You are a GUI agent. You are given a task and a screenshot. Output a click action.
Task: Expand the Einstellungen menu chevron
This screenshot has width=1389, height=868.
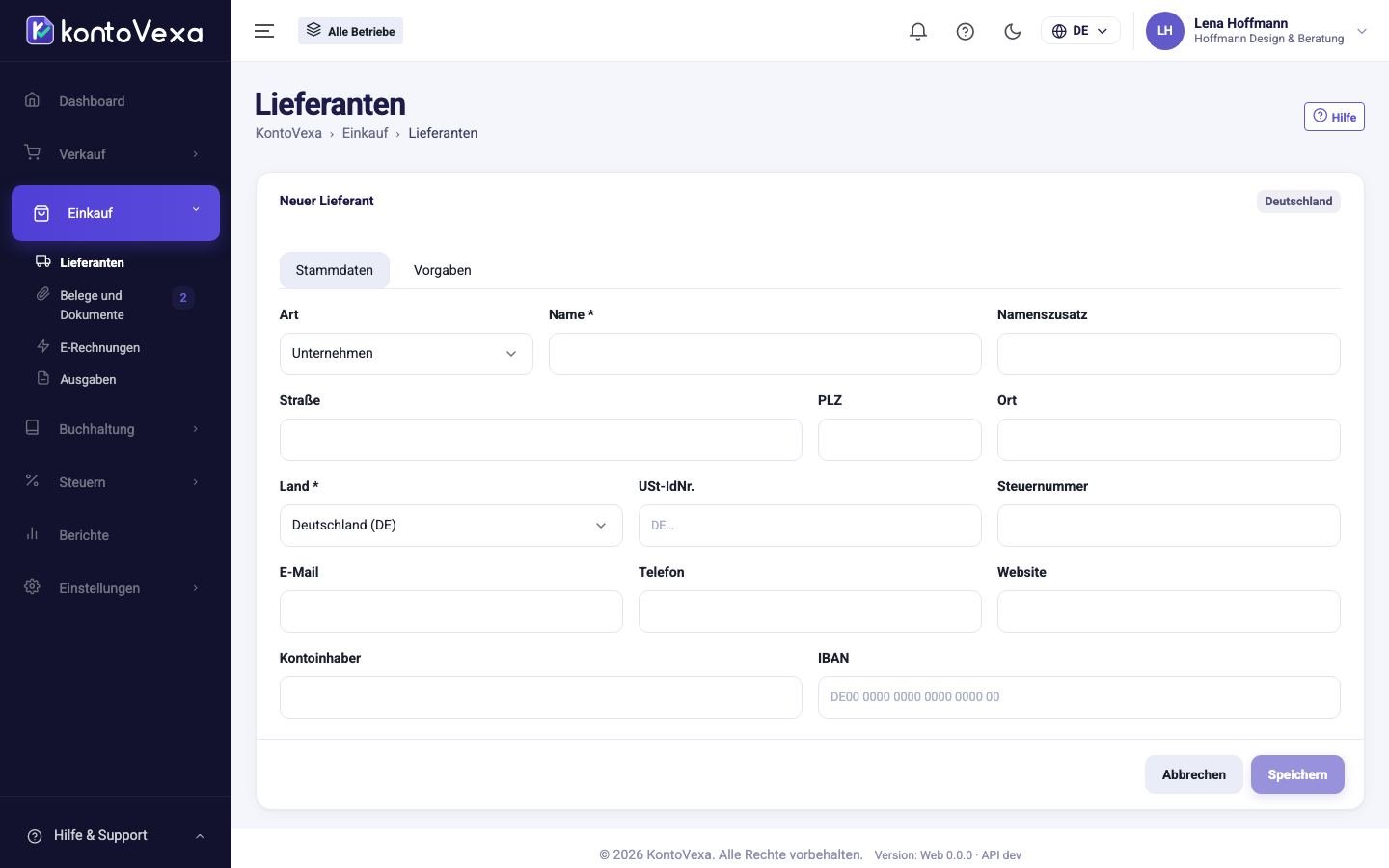pyautogui.click(x=195, y=588)
